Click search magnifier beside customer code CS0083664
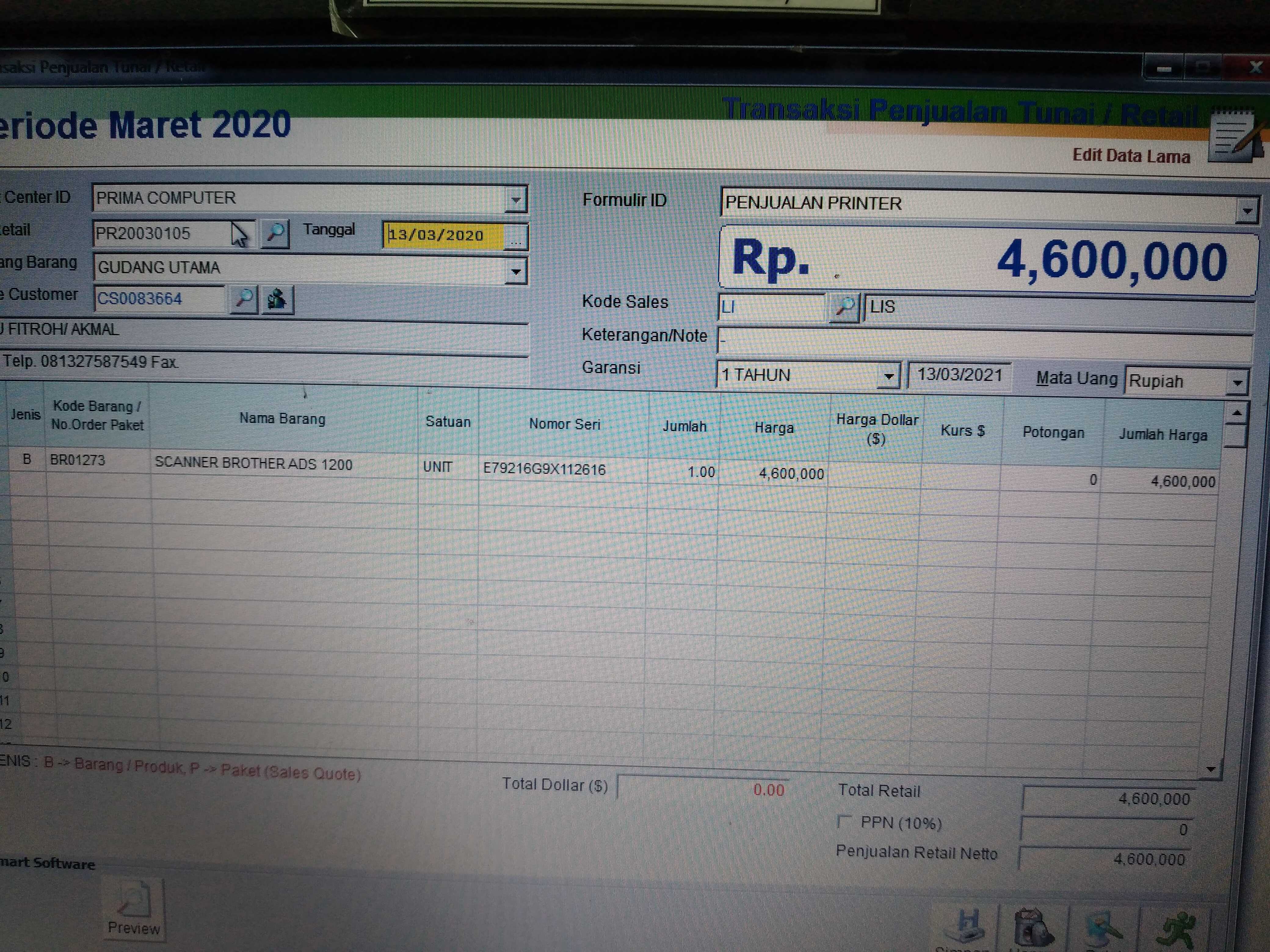The image size is (1270, 952). [243, 299]
